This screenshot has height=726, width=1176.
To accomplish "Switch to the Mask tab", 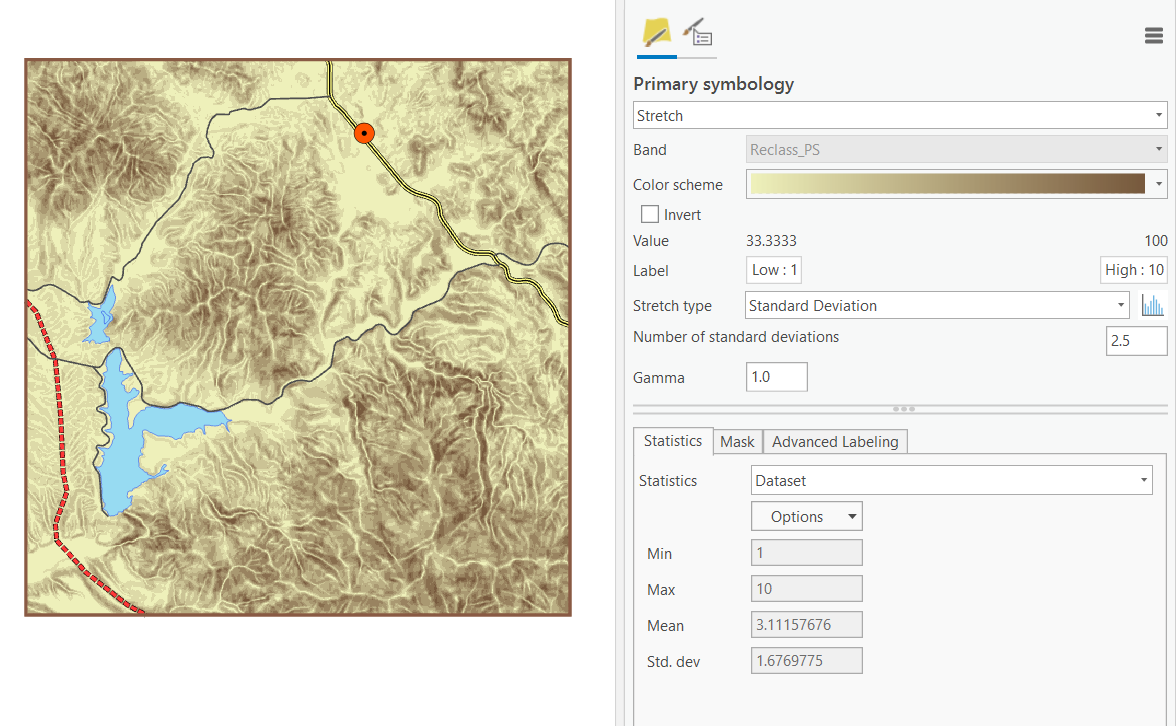I will [x=737, y=442].
